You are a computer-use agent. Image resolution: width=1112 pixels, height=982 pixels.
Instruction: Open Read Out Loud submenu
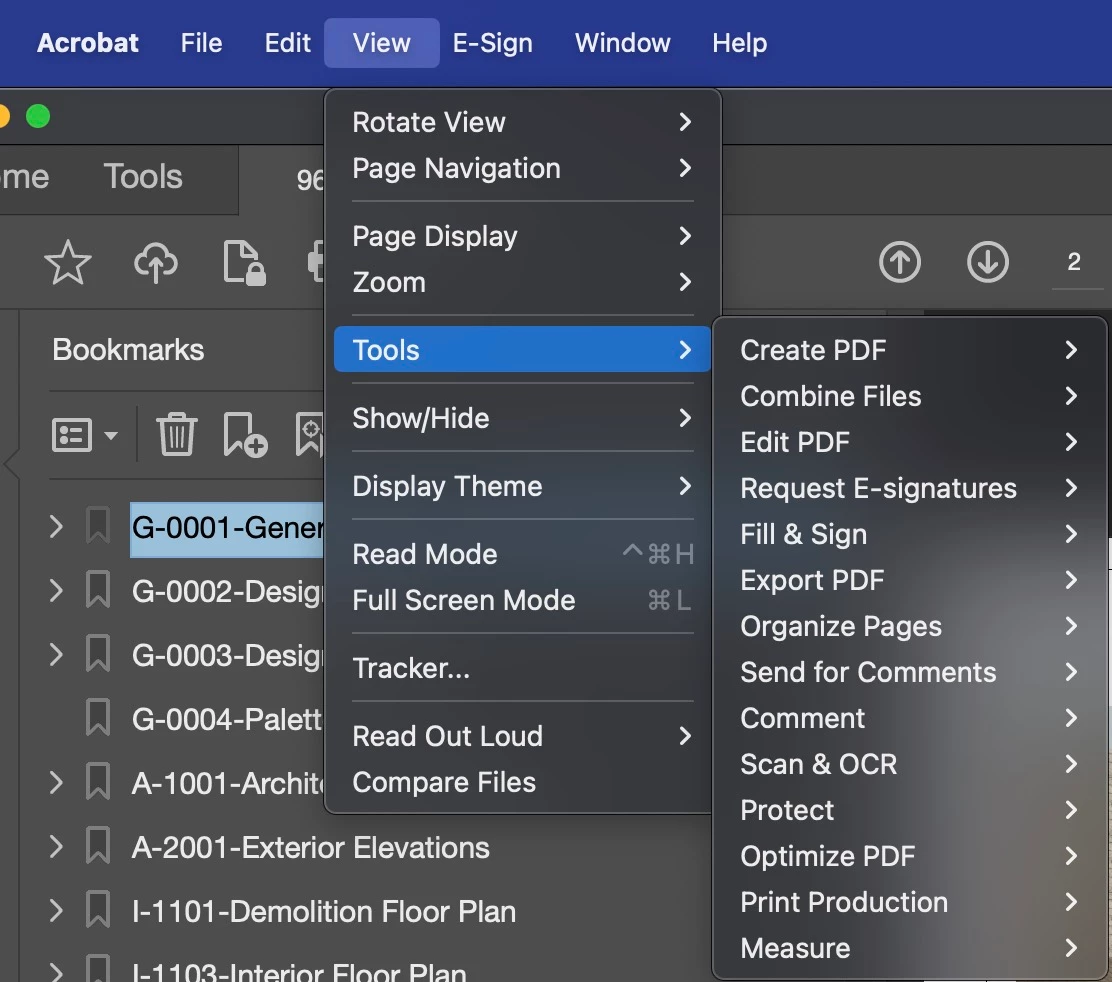click(x=523, y=736)
